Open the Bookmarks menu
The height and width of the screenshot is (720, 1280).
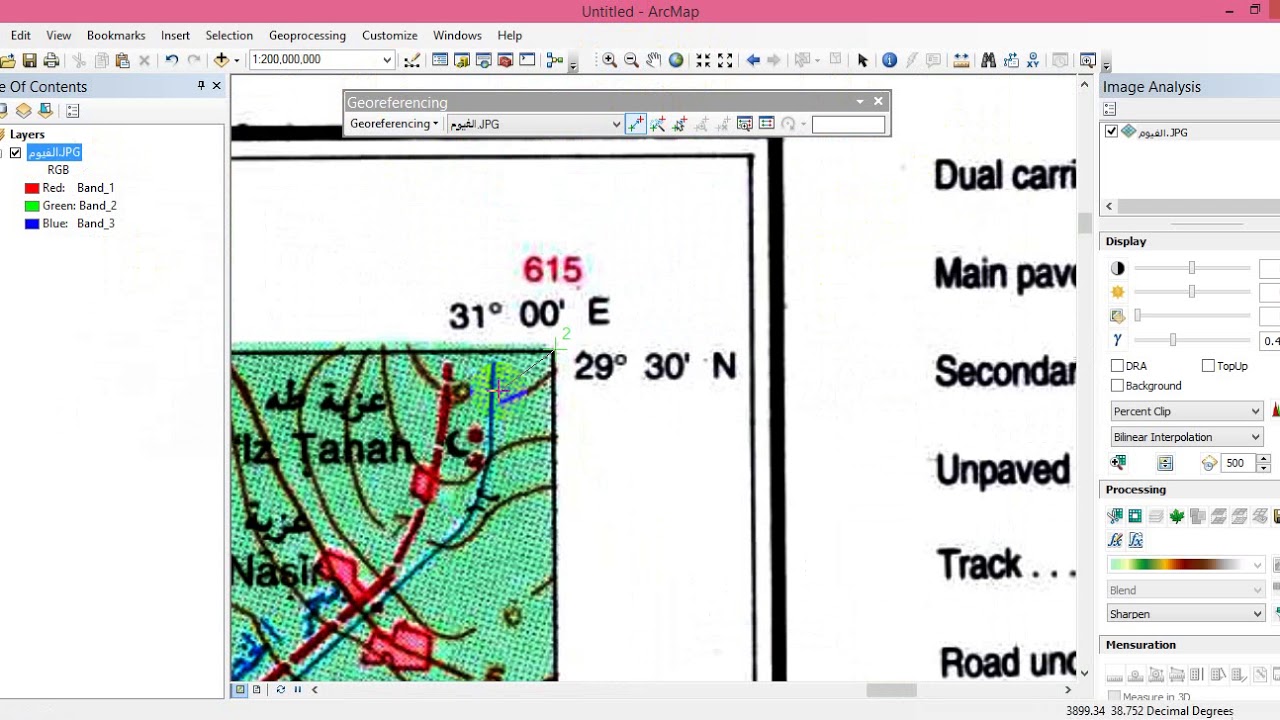tap(116, 35)
